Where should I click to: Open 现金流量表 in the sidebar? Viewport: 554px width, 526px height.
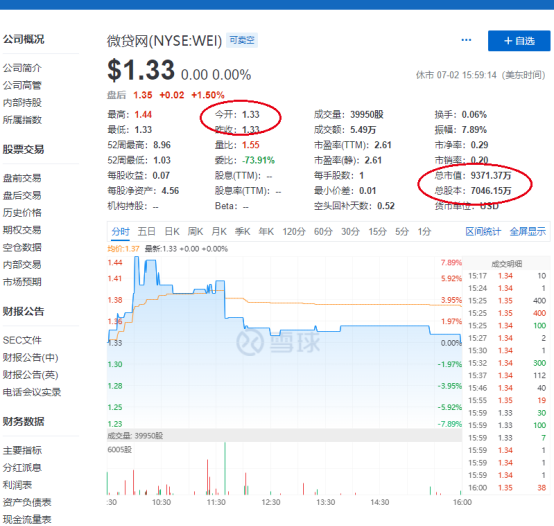pyautogui.click(x=27, y=520)
